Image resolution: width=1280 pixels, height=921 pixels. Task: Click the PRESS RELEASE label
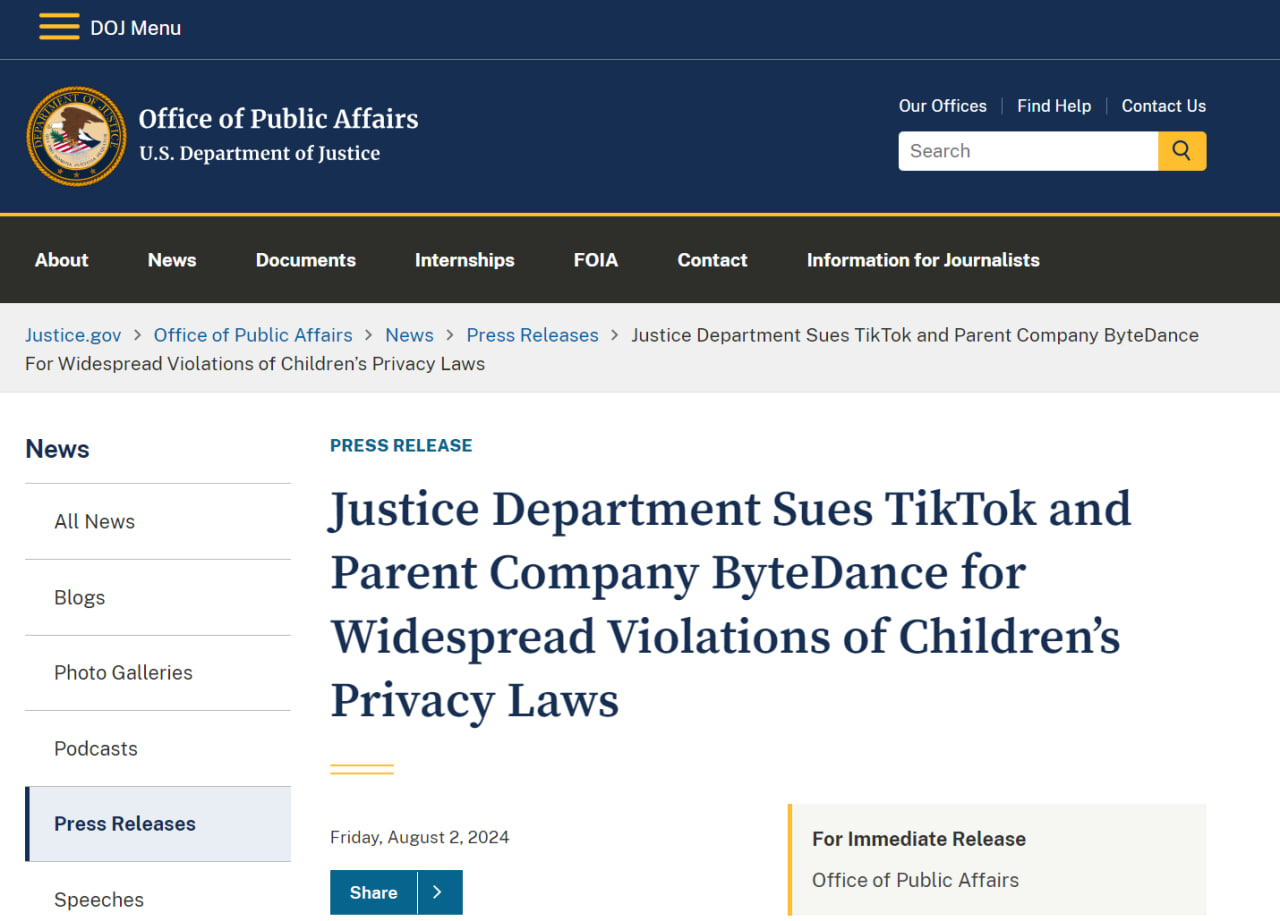[401, 446]
